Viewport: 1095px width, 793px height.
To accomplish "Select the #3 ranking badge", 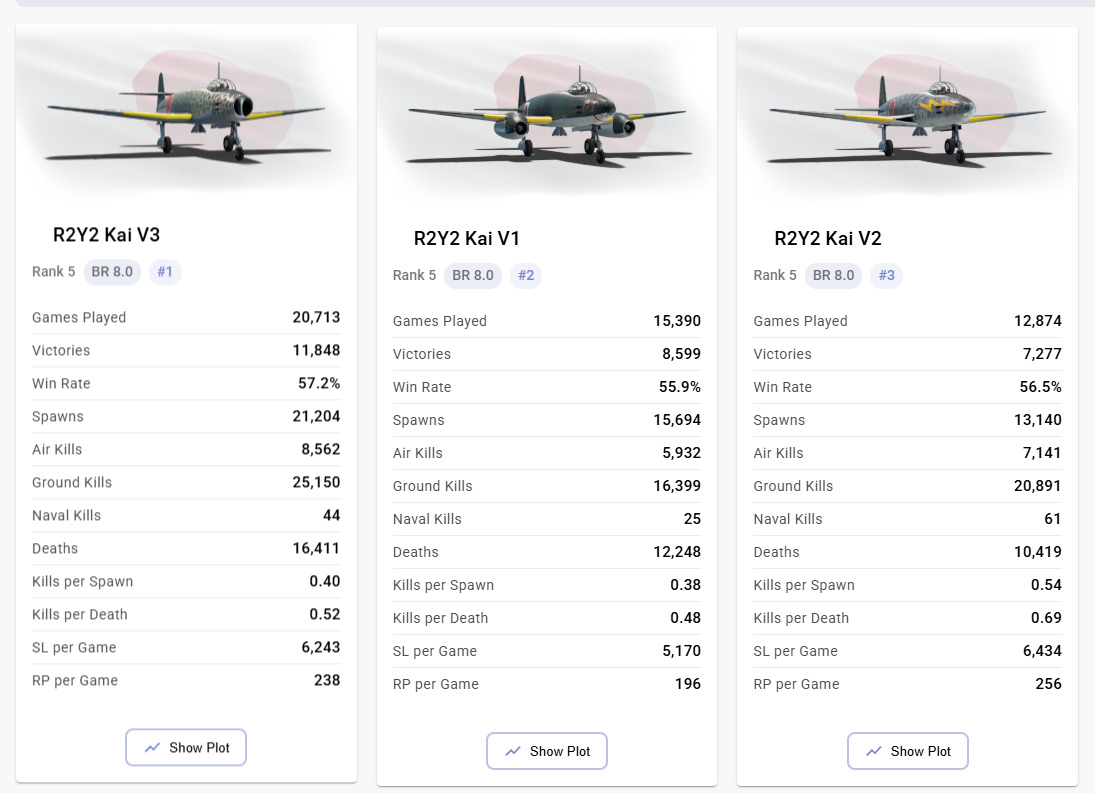I will click(886, 275).
